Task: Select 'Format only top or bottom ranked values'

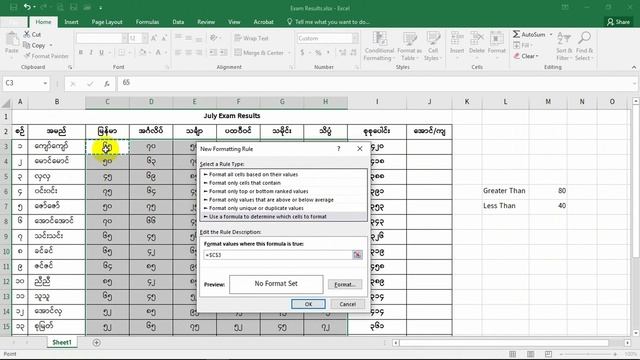Action: [x=283, y=191]
